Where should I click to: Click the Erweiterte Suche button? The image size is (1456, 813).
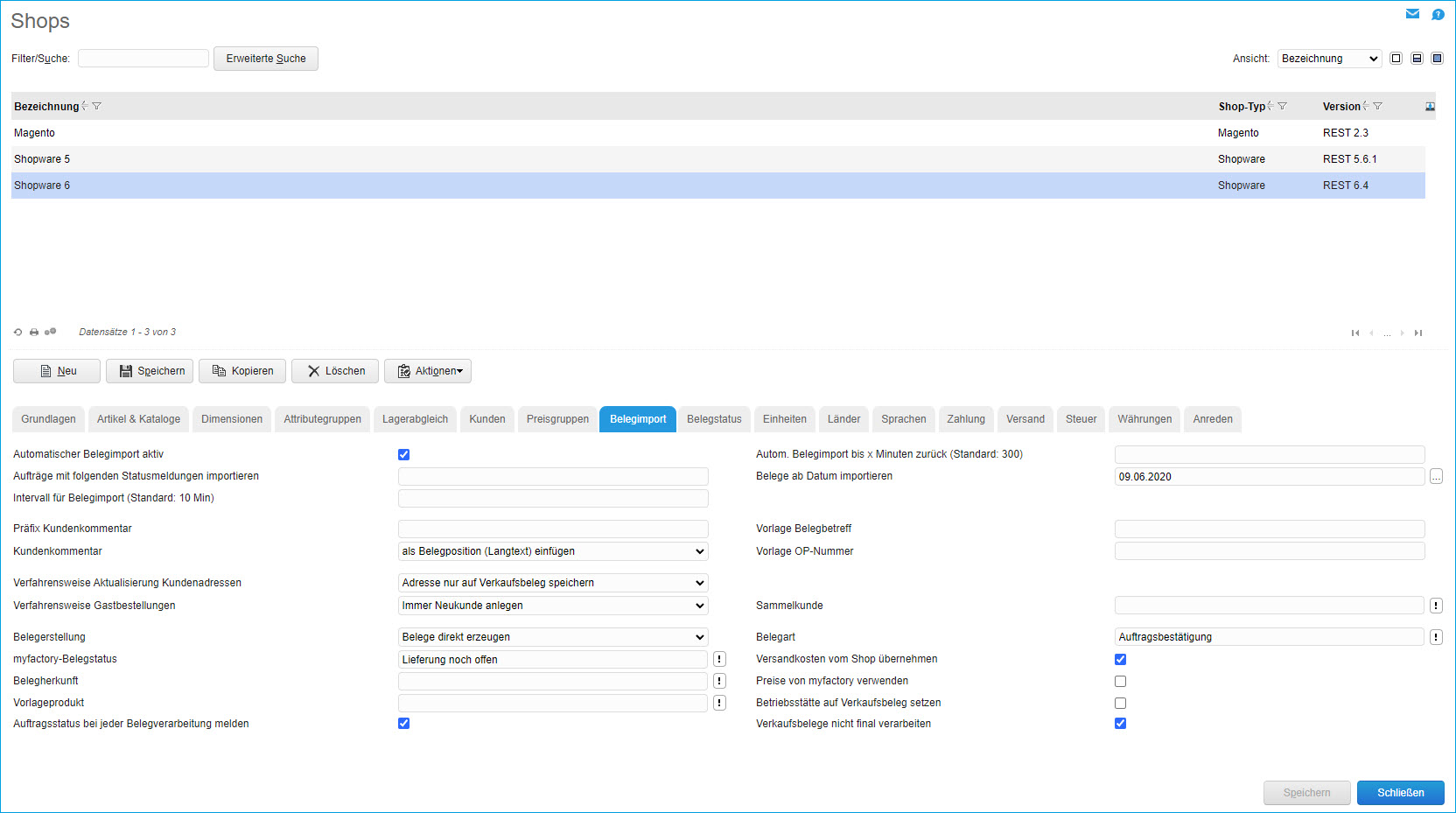[x=266, y=59]
